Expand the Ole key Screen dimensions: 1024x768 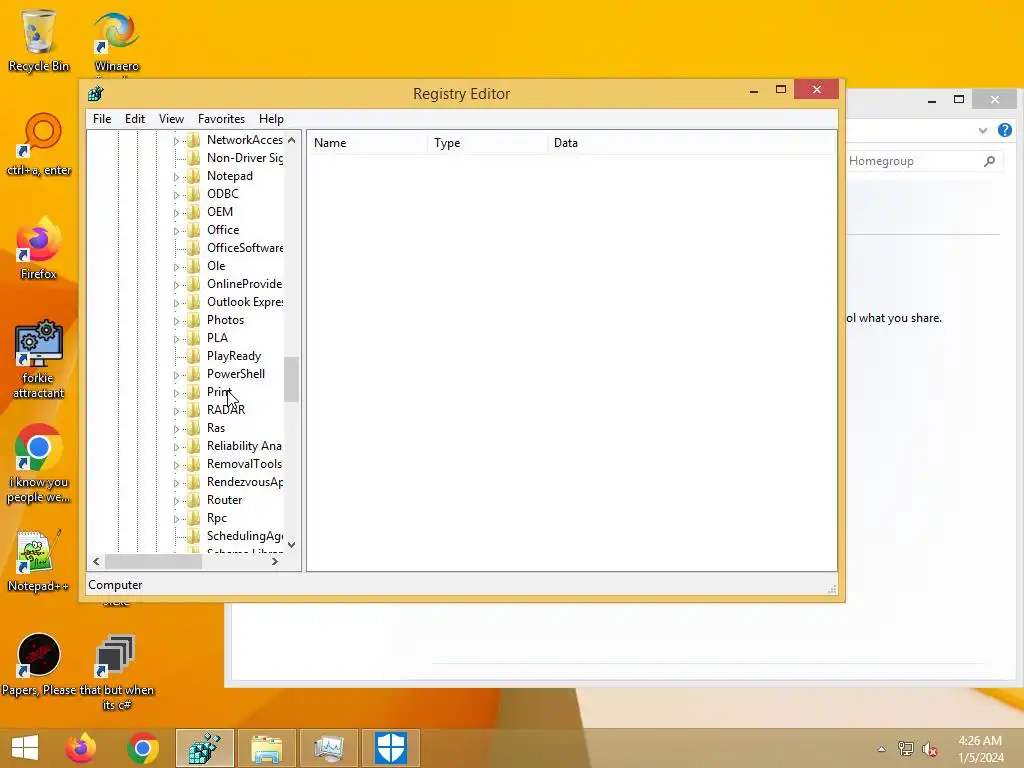click(x=176, y=266)
